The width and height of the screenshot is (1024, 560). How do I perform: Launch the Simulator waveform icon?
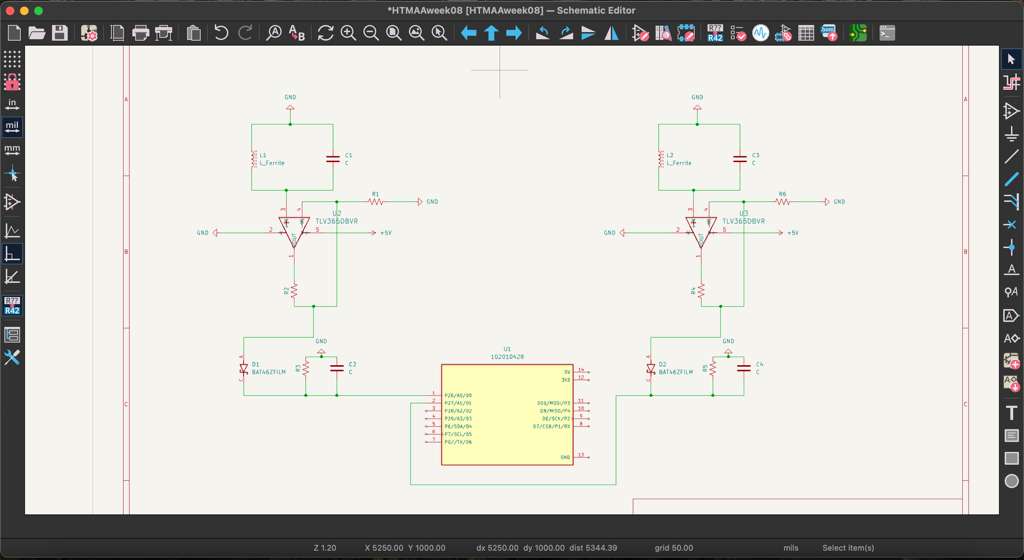760,33
